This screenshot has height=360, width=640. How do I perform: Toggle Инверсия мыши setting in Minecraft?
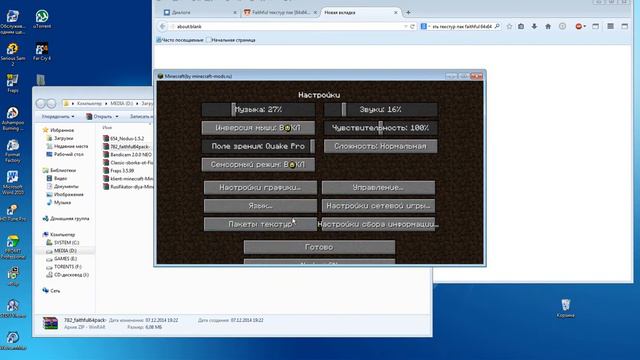[258, 128]
